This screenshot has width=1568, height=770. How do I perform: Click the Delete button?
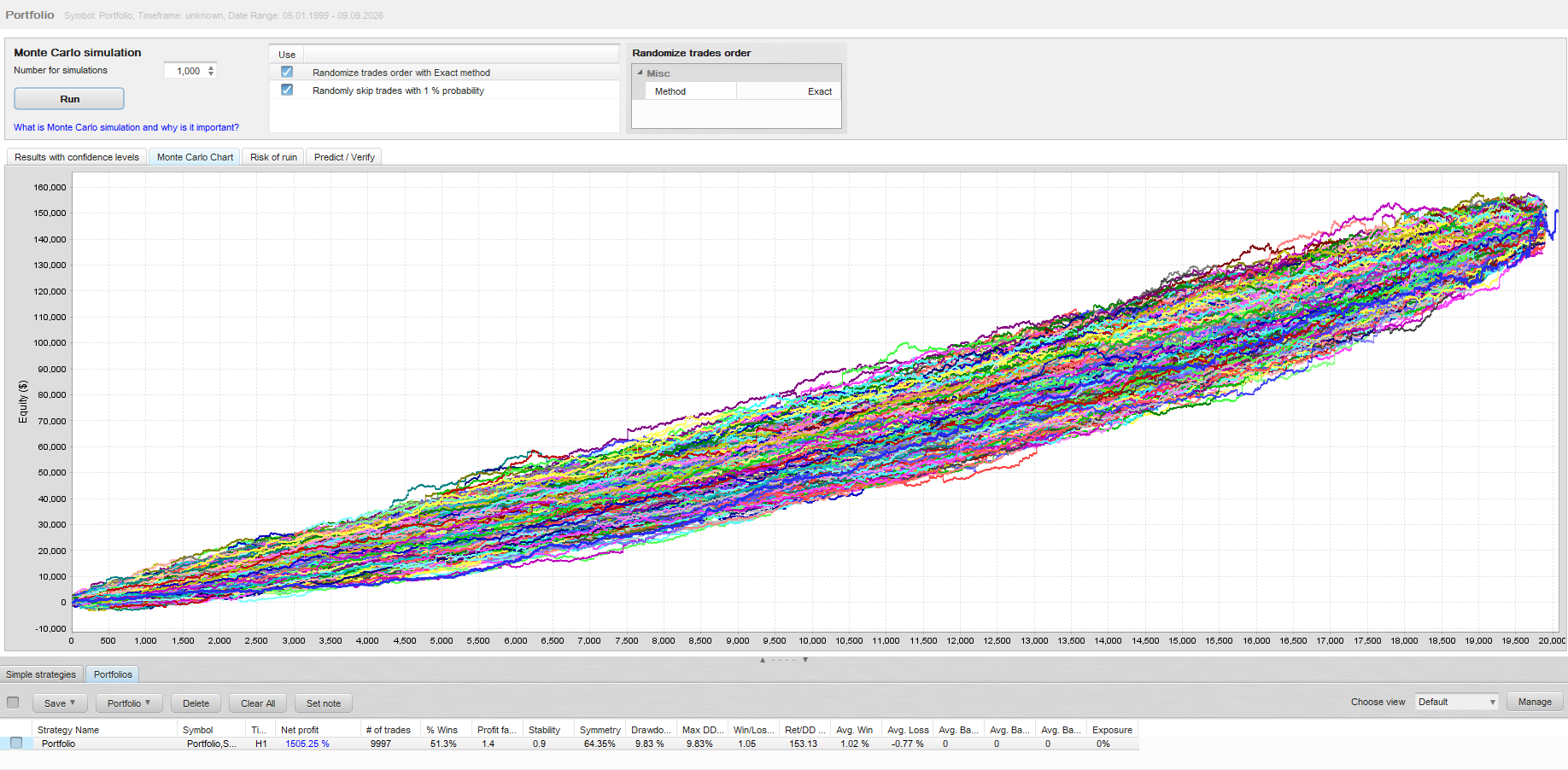point(196,703)
